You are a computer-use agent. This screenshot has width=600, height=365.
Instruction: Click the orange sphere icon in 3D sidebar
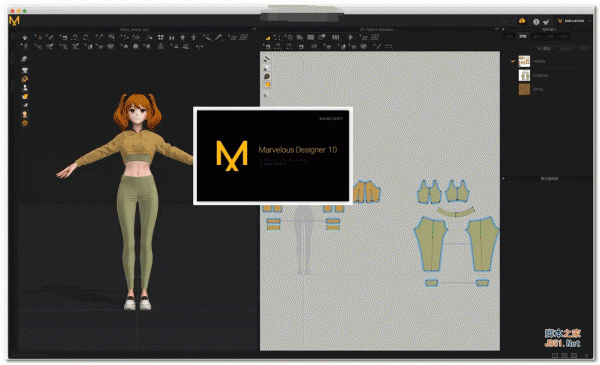click(25, 123)
